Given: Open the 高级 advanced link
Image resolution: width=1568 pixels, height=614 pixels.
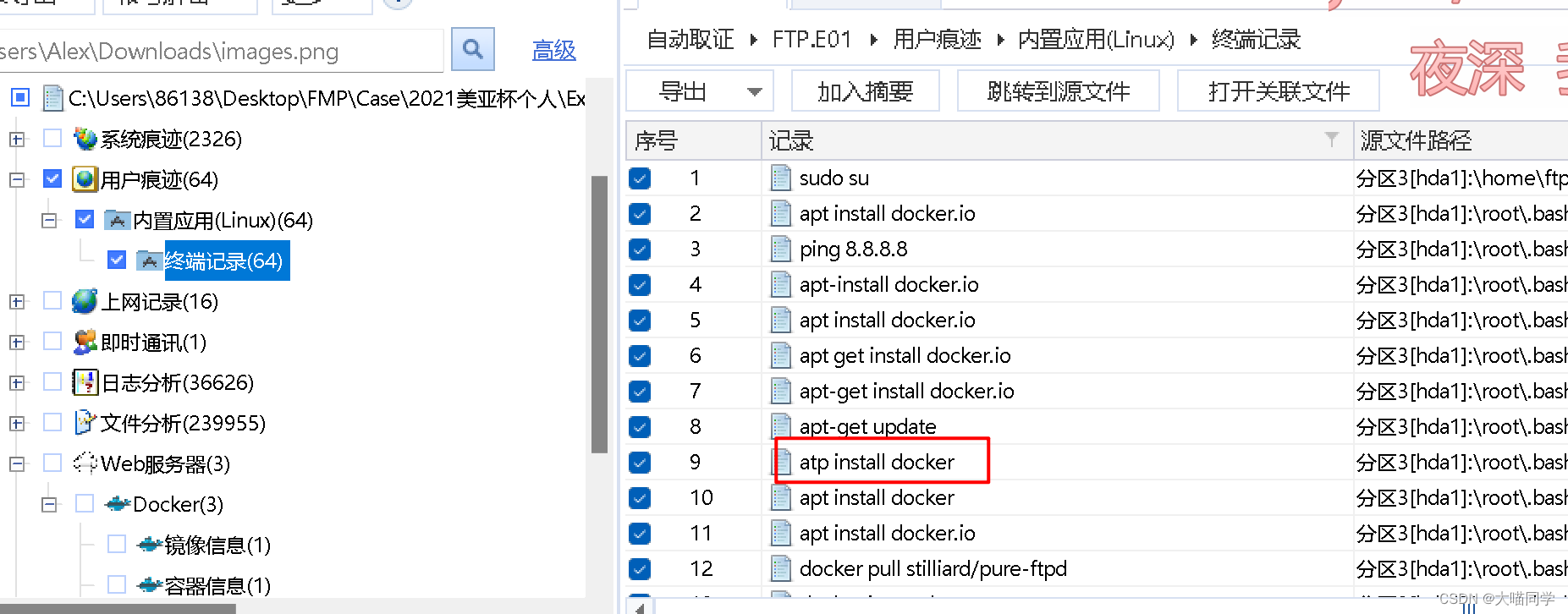Looking at the screenshot, I should (554, 50).
